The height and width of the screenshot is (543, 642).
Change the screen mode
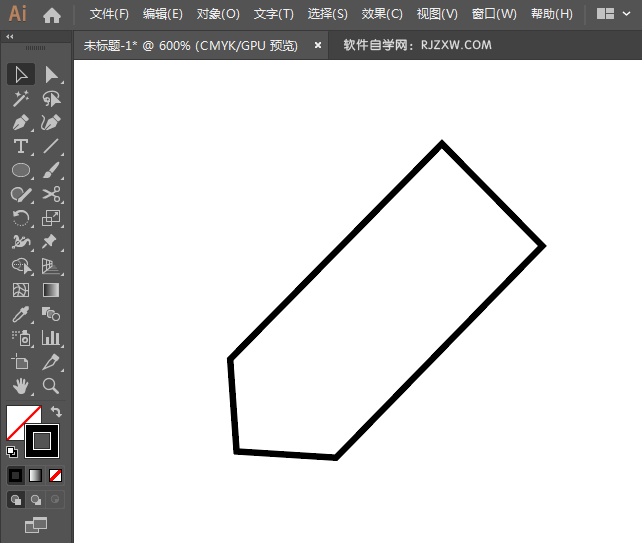36,525
